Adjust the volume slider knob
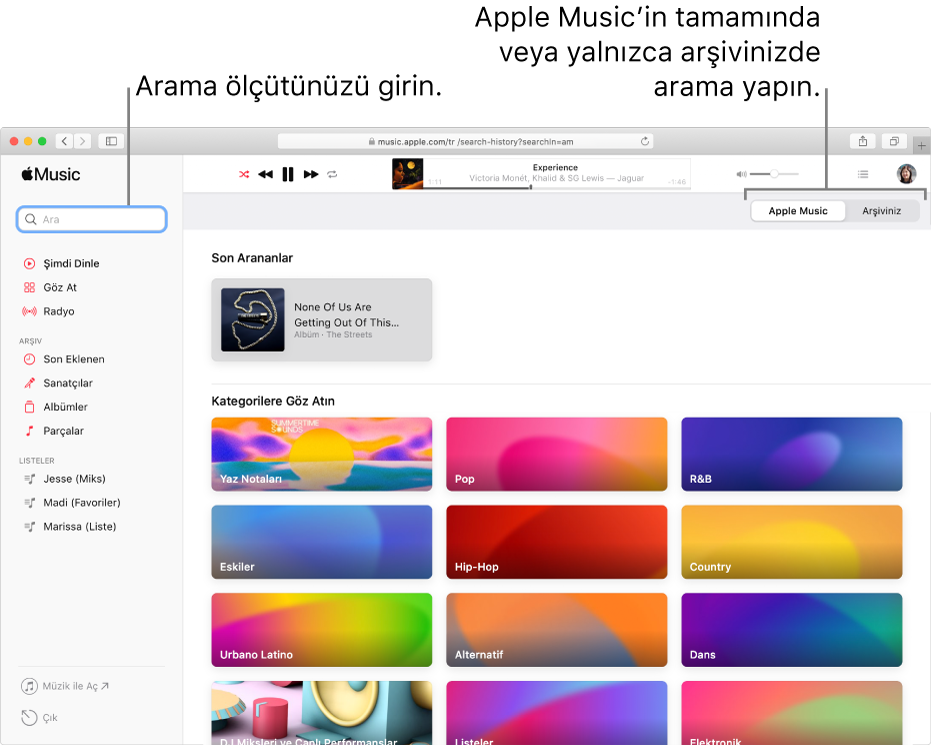931x745 pixels. pos(774,174)
